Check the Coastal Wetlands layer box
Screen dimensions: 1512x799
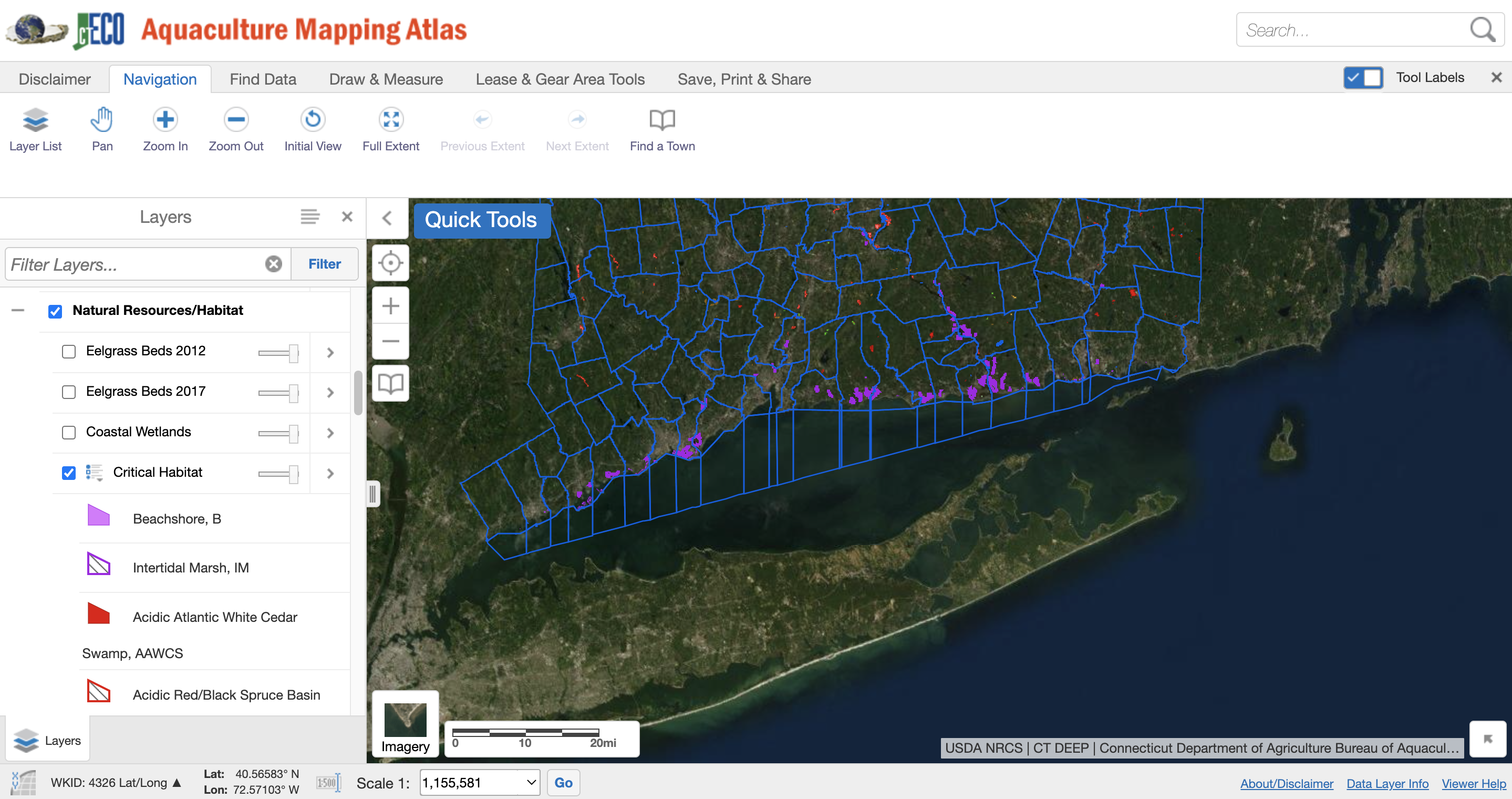click(69, 433)
